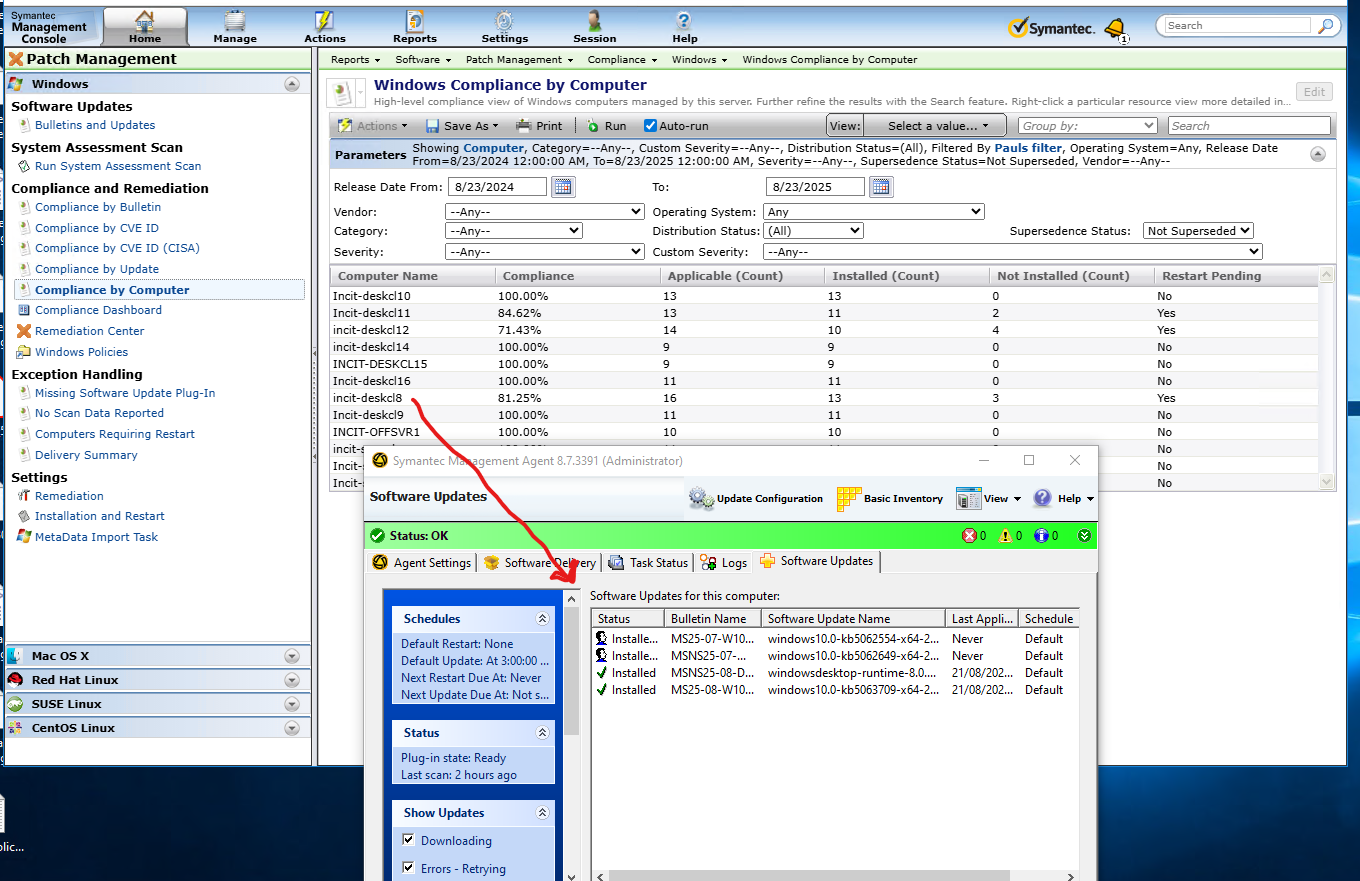The width and height of the screenshot is (1360, 881).
Task: Select the incit-deskcl8 computer row
Action: [x=824, y=398]
